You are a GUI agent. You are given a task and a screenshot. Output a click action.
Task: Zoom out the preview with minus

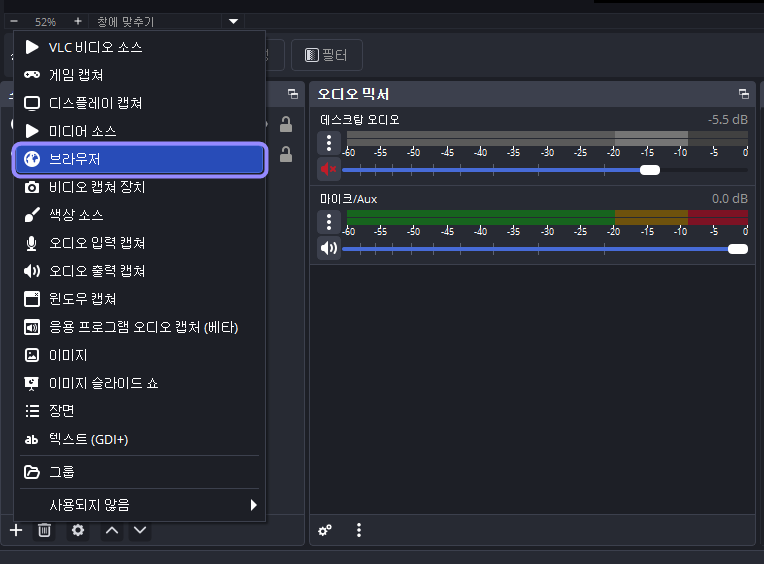[x=14, y=21]
